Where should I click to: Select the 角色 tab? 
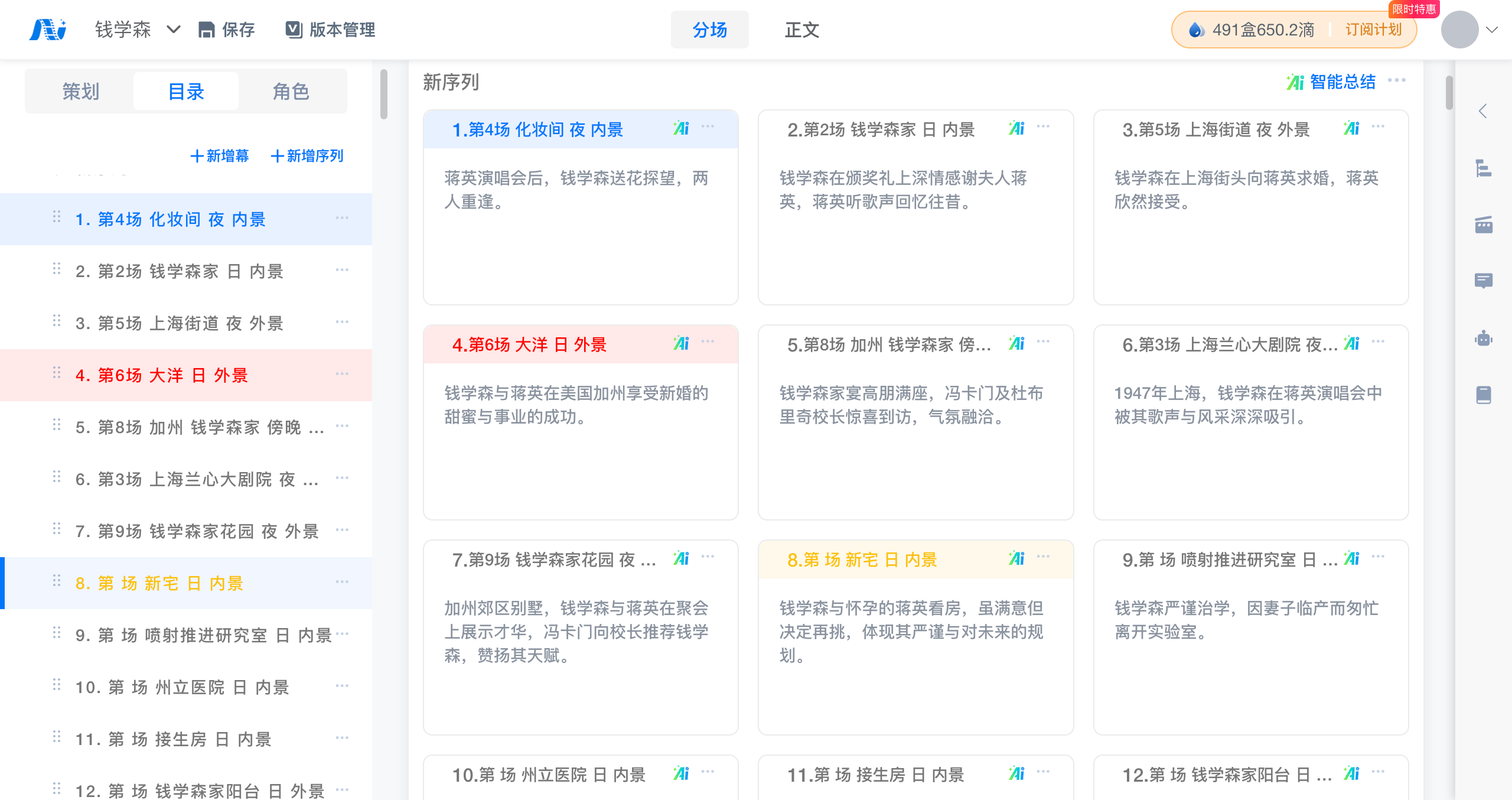291,92
